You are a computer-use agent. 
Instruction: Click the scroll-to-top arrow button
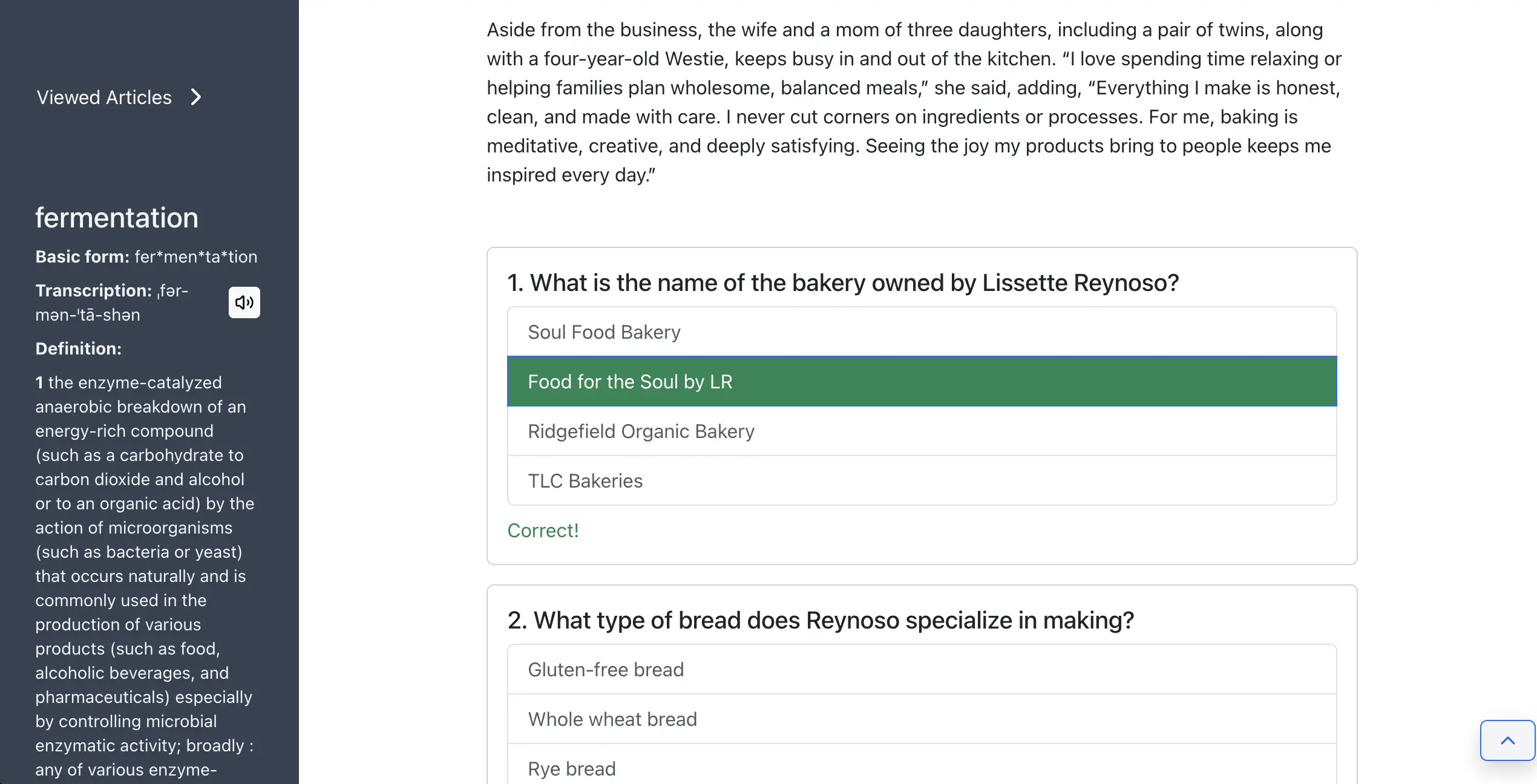pyautogui.click(x=1507, y=740)
